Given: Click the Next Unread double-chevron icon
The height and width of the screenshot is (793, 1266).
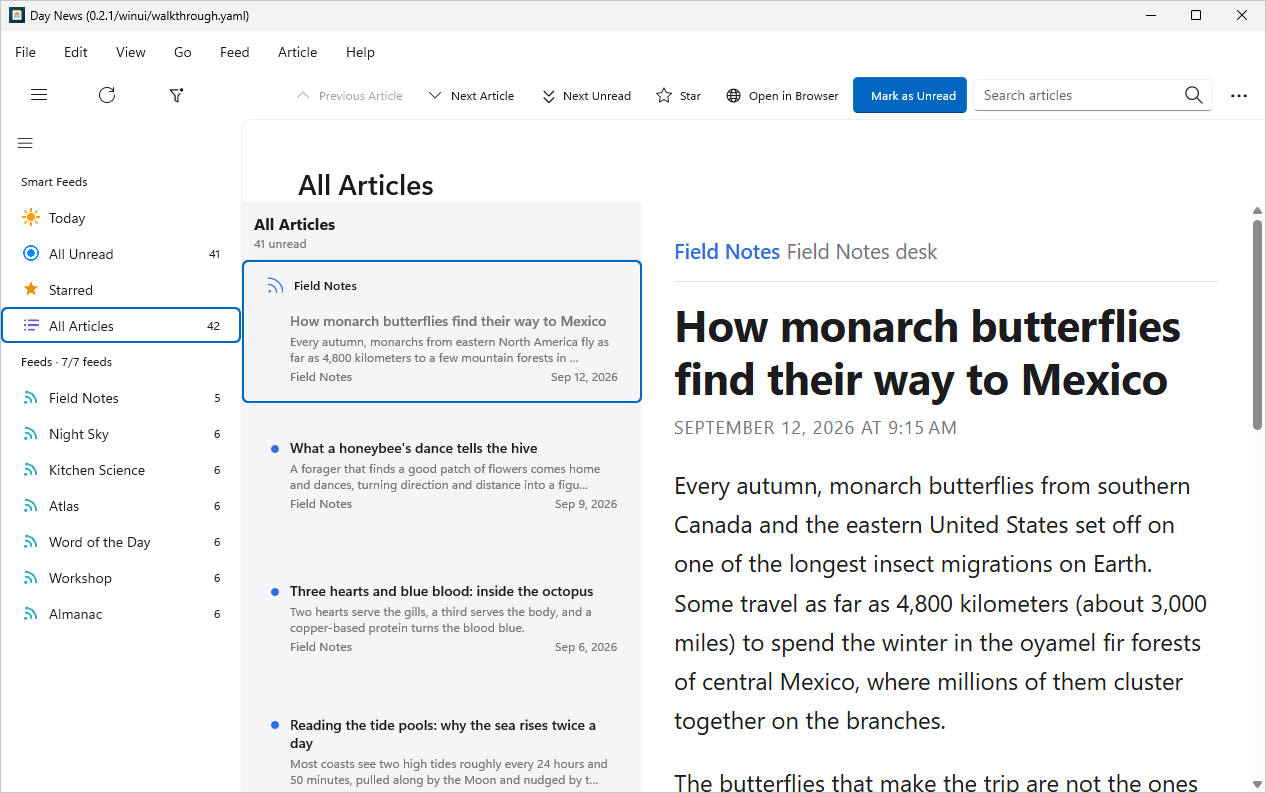Looking at the screenshot, I should click(548, 96).
